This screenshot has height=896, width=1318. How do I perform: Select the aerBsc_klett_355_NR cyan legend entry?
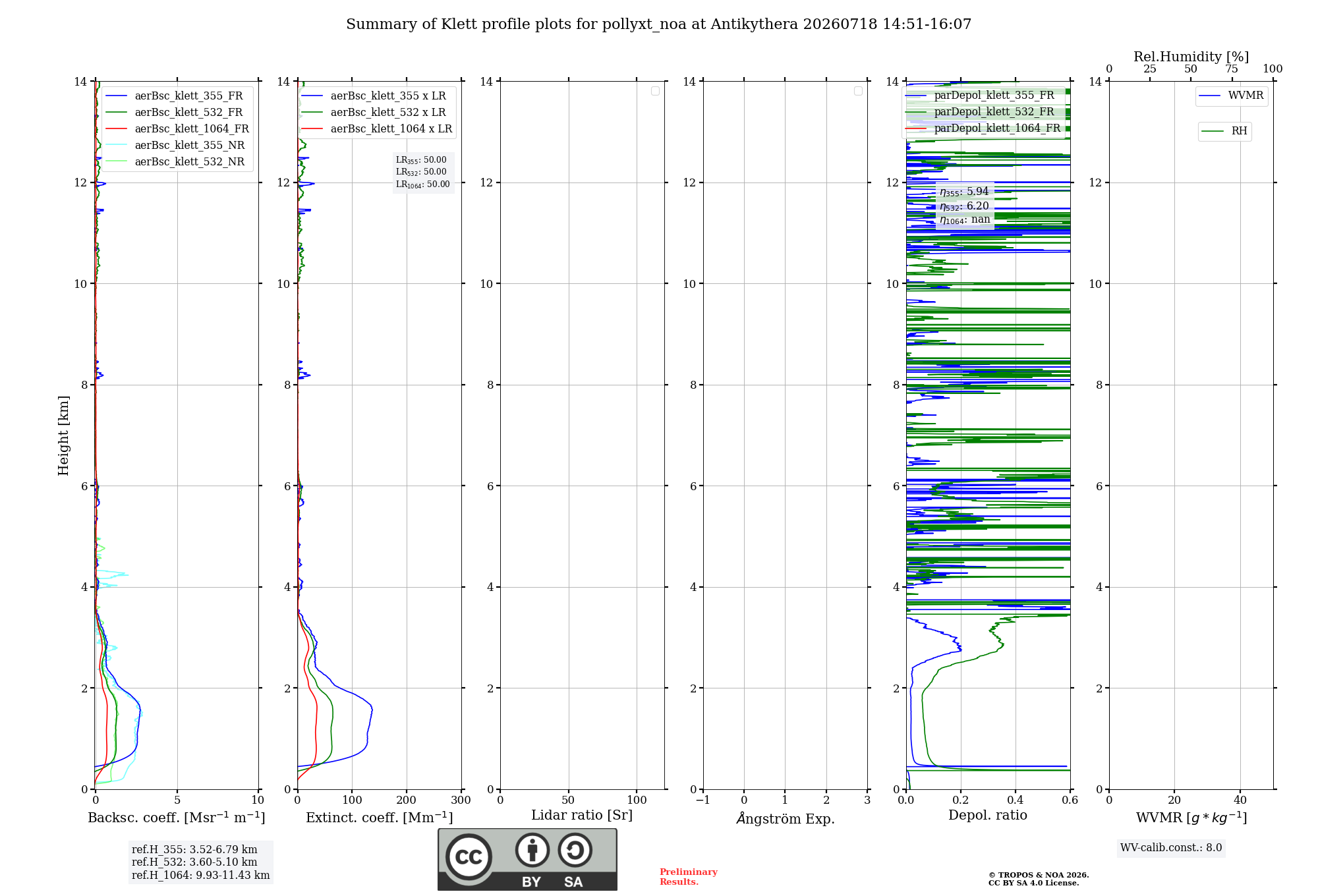tap(175, 145)
